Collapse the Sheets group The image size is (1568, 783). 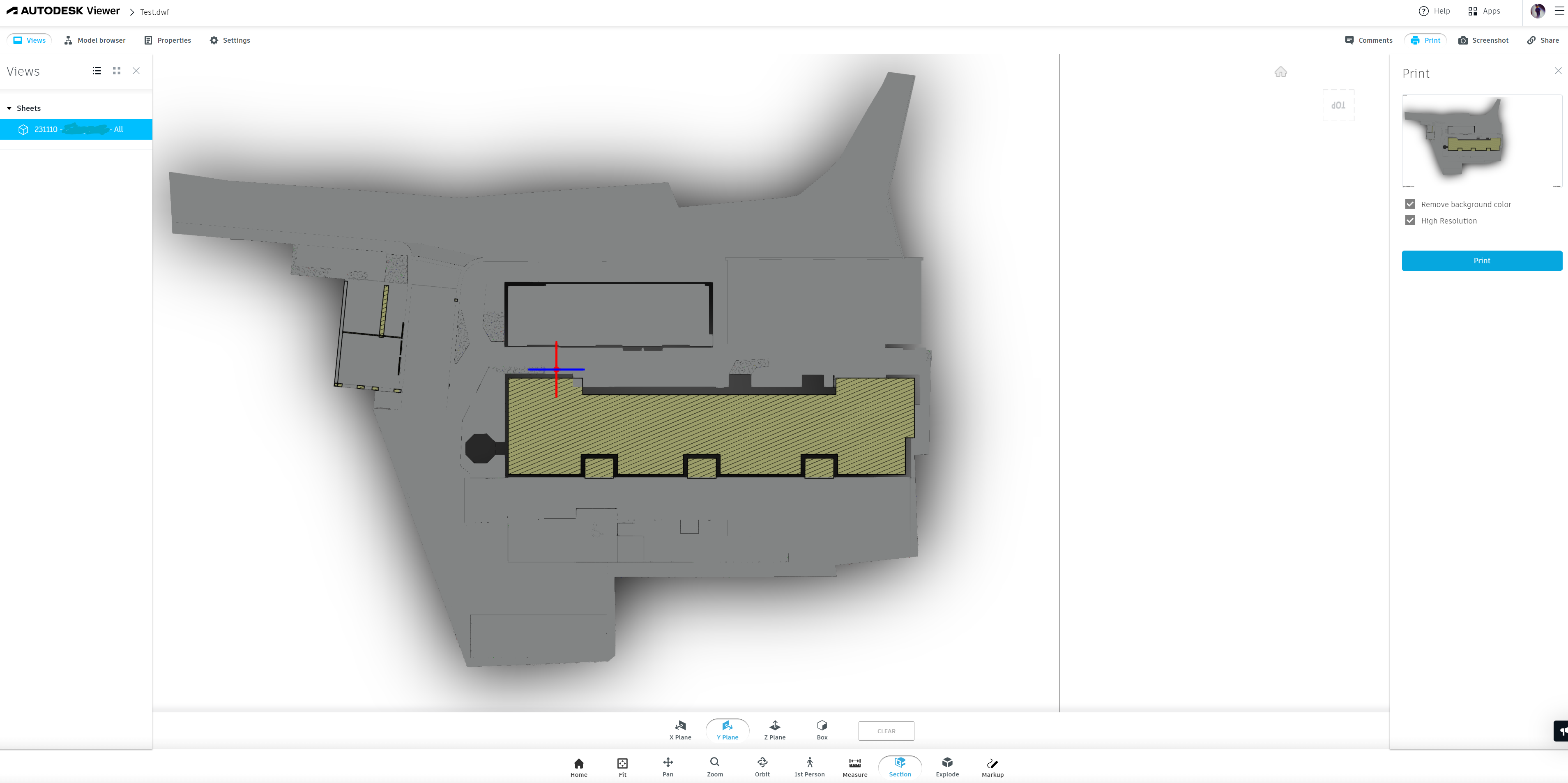9,108
